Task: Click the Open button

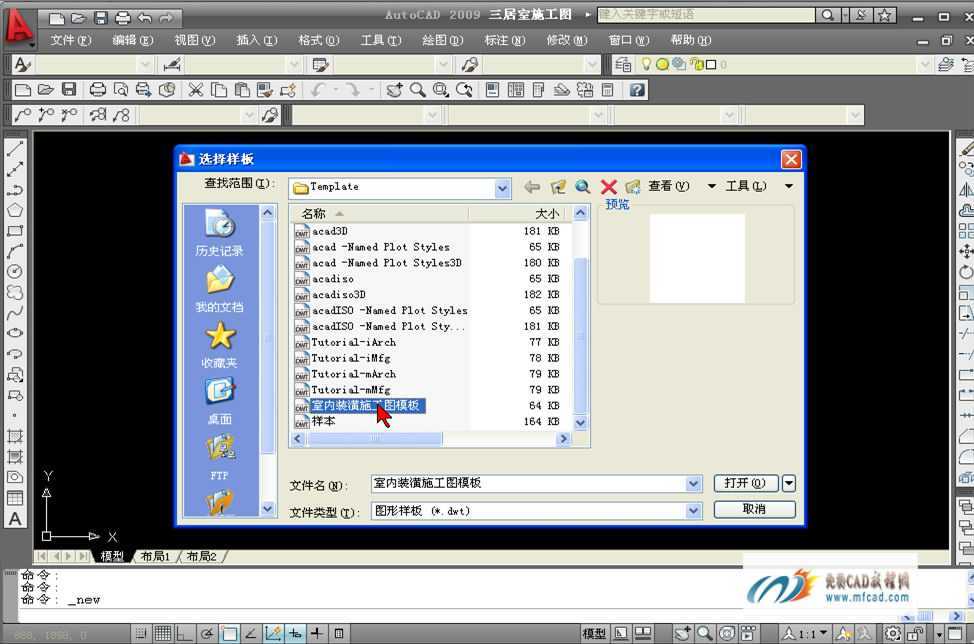Action: click(745, 483)
